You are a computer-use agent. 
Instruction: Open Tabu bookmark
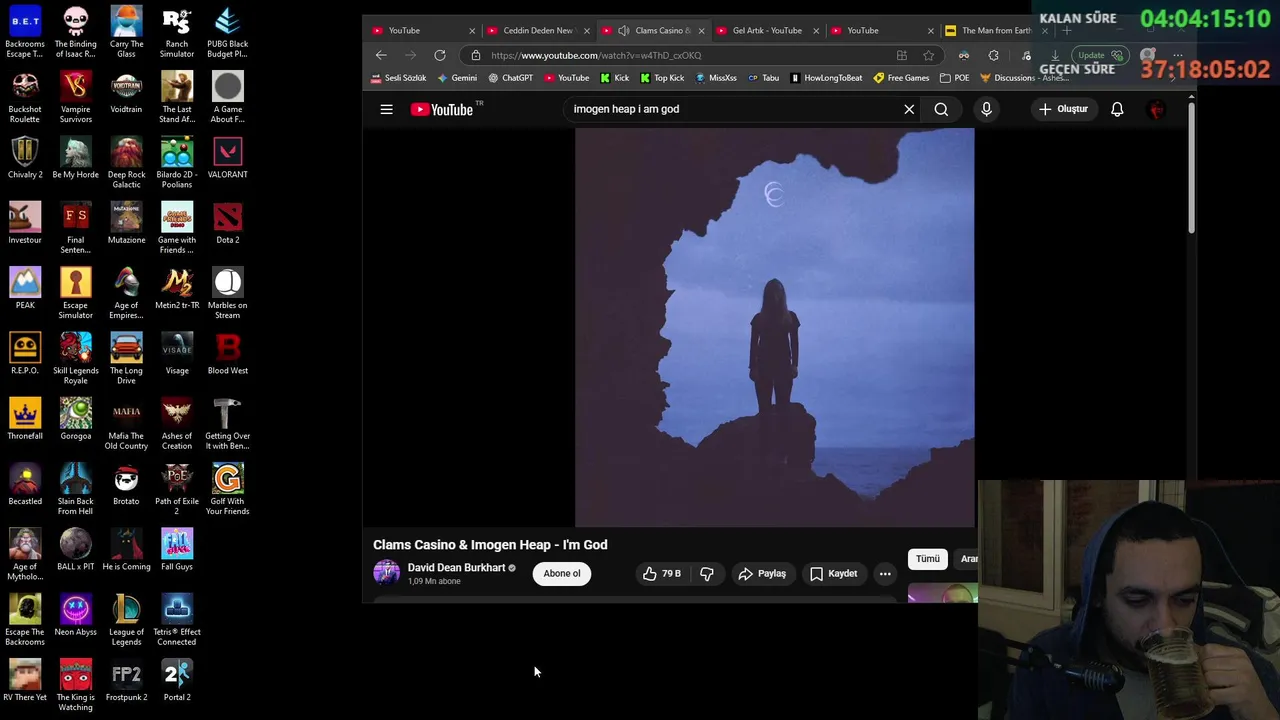(x=764, y=78)
